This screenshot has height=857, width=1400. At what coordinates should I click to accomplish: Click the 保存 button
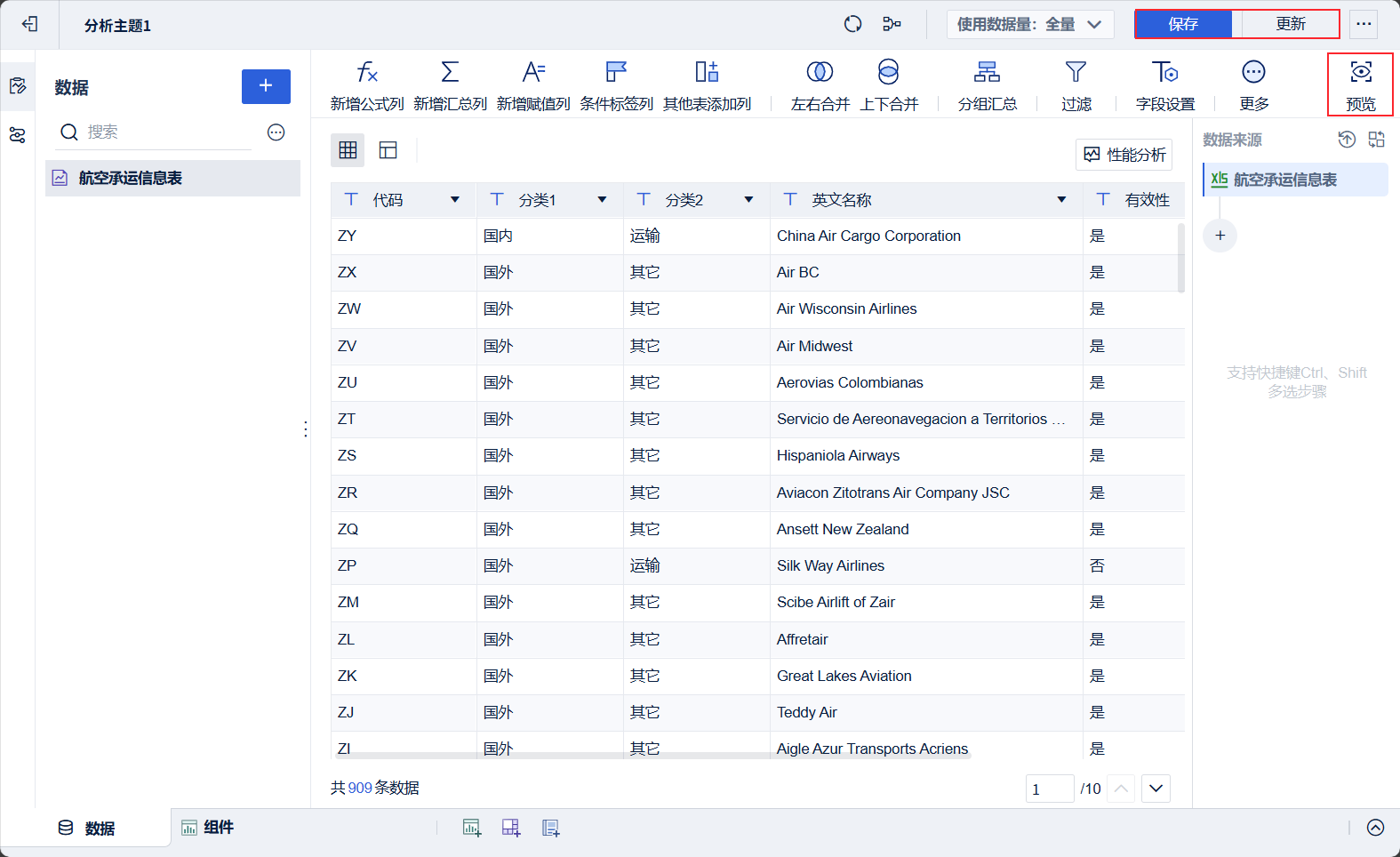1183,24
